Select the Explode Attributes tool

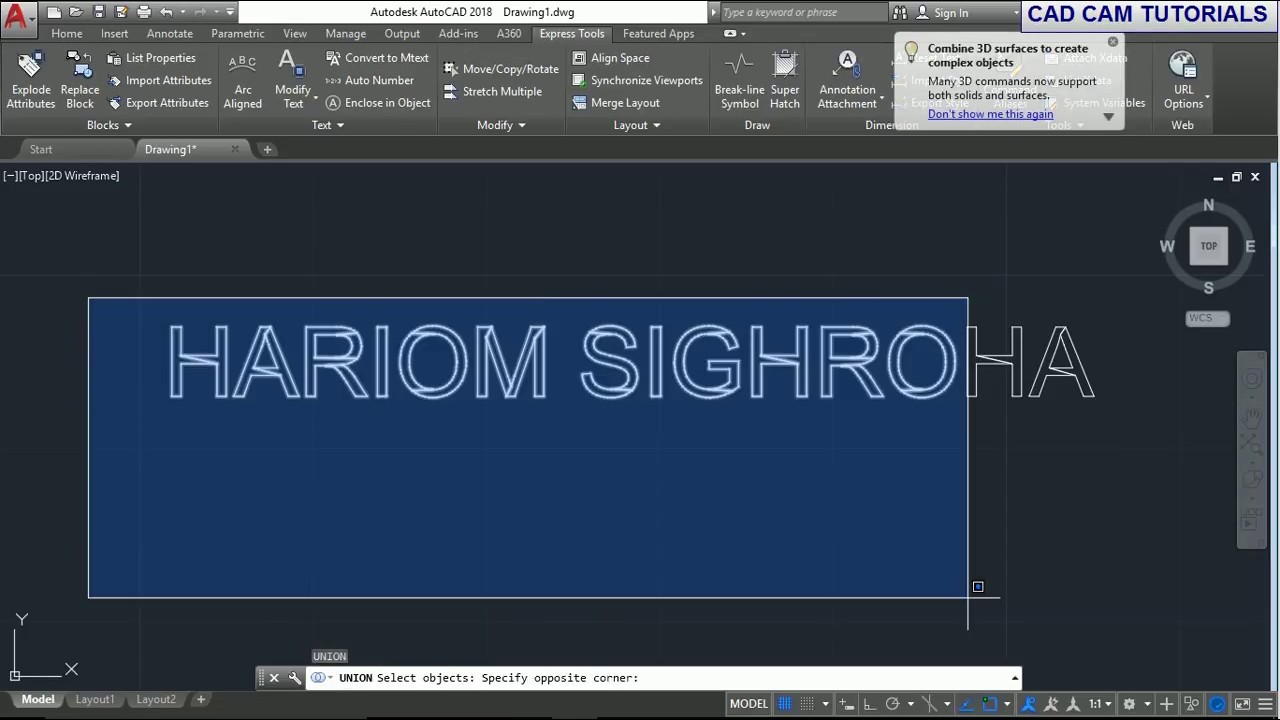pyautogui.click(x=31, y=79)
